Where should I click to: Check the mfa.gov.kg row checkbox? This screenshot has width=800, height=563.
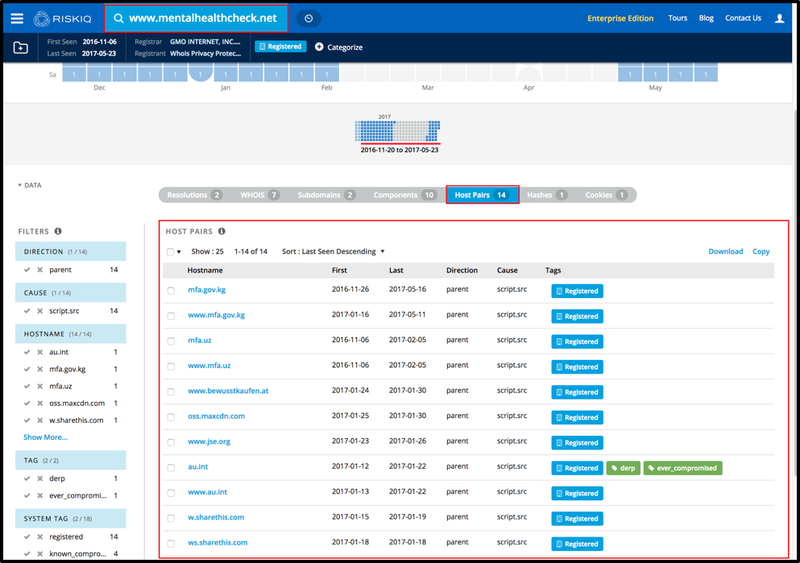[171, 290]
